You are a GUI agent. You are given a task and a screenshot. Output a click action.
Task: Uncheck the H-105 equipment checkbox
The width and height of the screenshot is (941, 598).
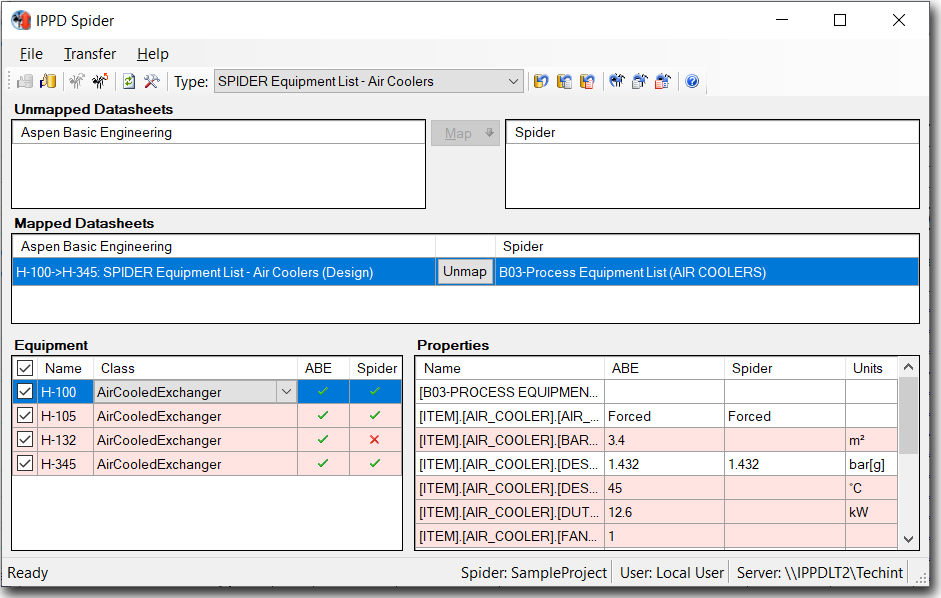25,416
